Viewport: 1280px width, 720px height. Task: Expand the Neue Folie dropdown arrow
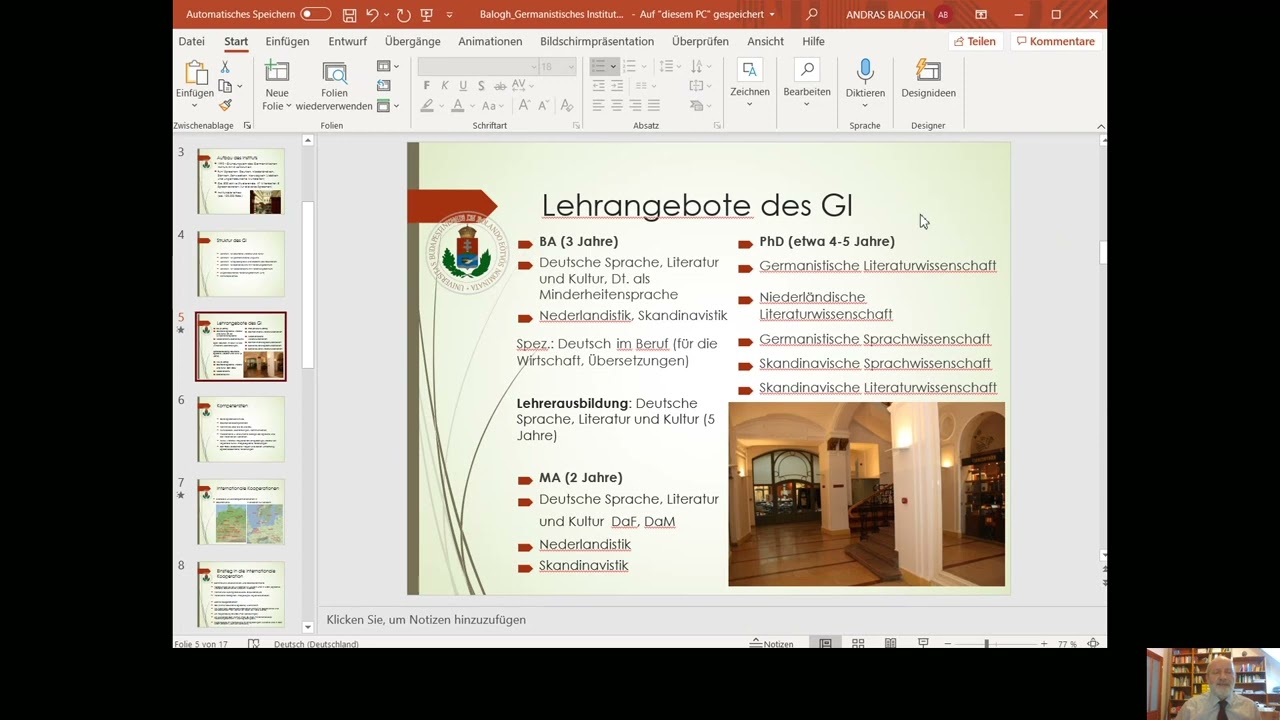[289, 106]
